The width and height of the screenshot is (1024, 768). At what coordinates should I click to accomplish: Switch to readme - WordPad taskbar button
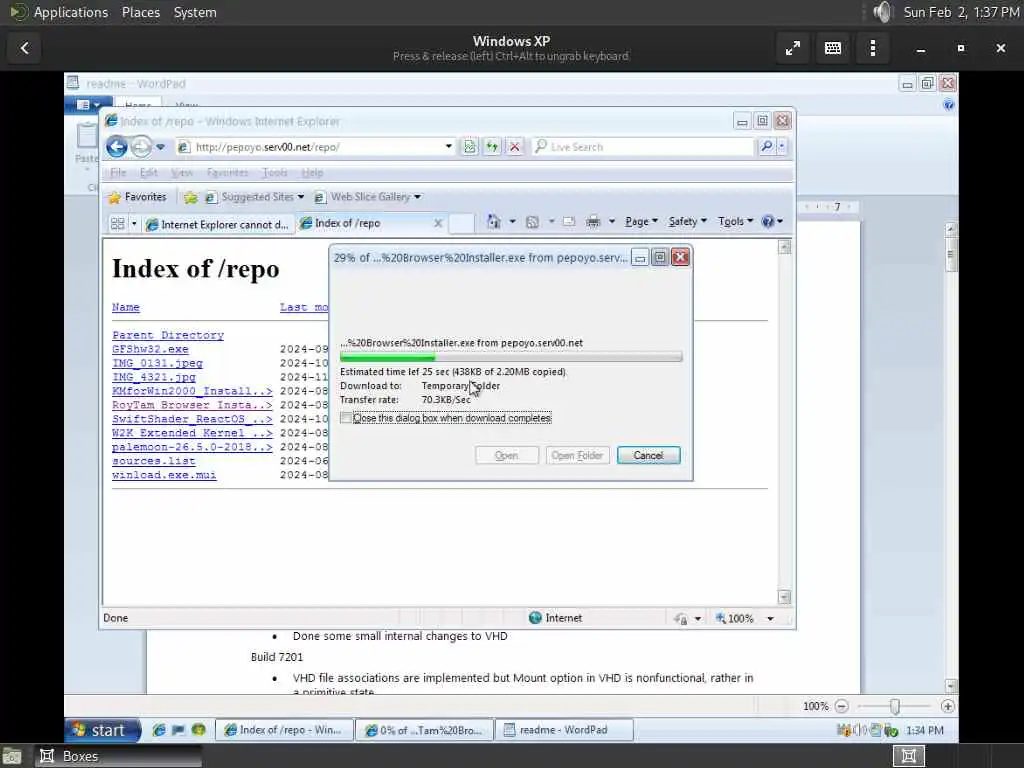[x=564, y=730]
